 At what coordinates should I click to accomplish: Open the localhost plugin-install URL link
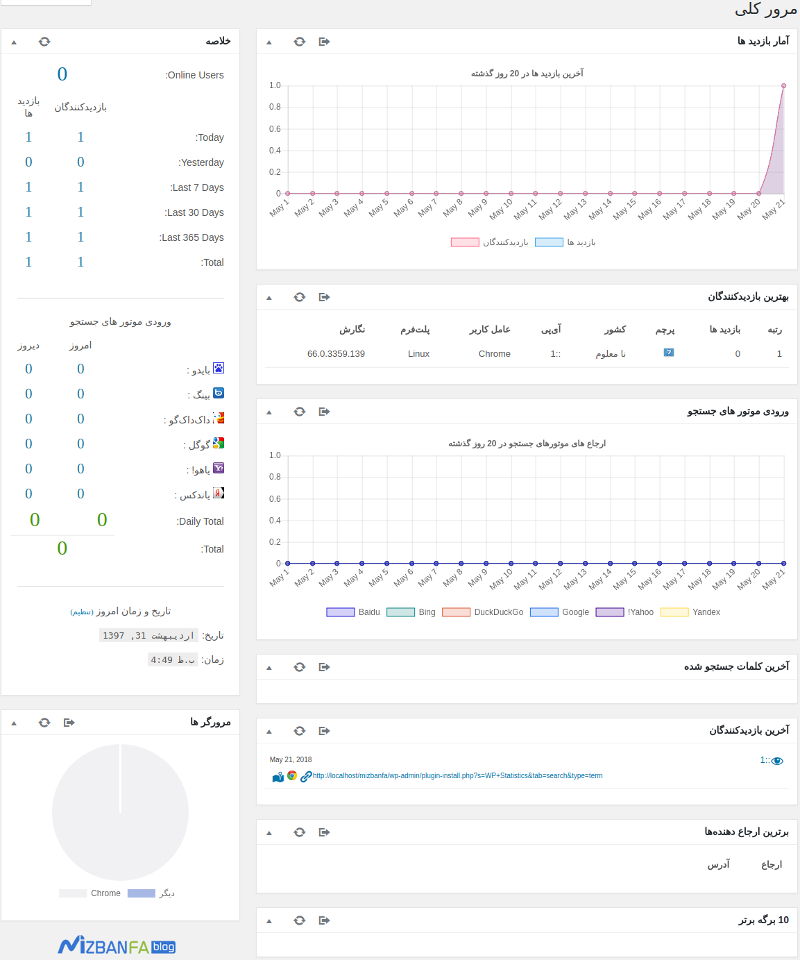(457, 776)
